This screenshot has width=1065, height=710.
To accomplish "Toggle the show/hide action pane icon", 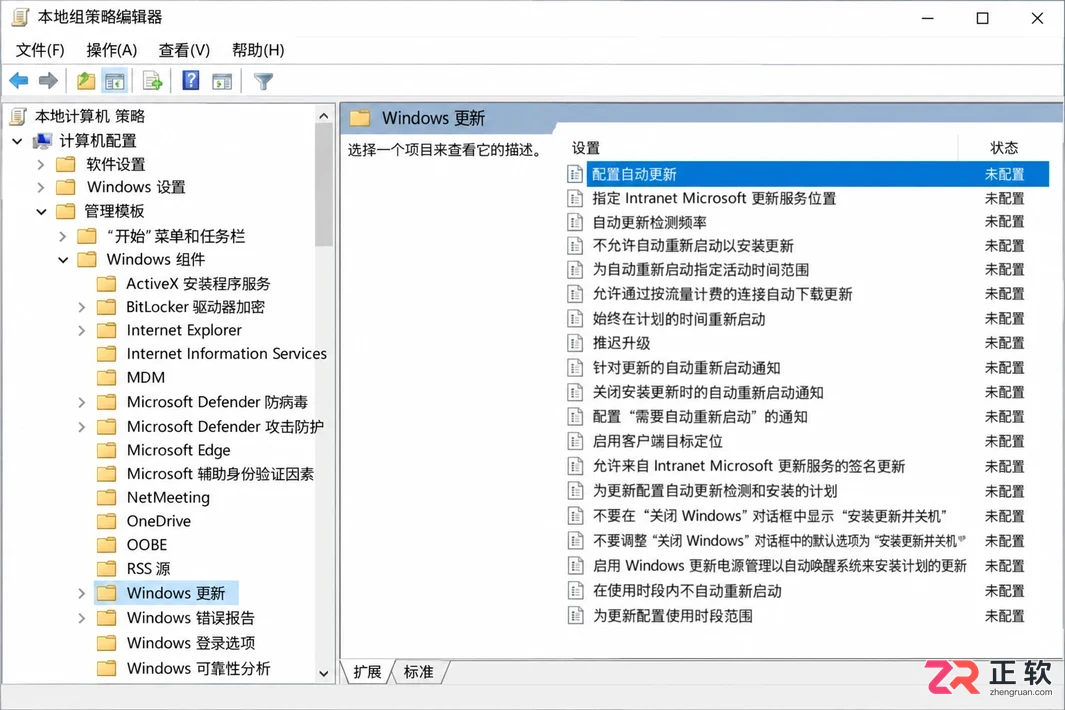I will click(222, 82).
